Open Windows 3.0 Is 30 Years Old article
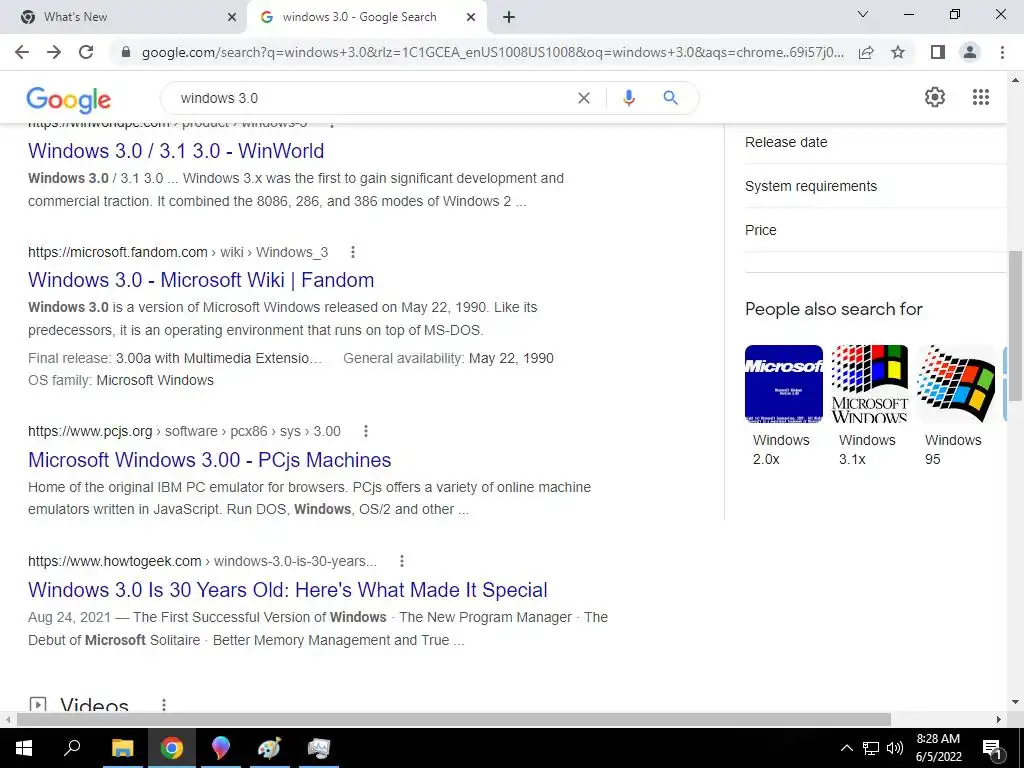Viewport: 1024px width, 768px height. [288, 590]
